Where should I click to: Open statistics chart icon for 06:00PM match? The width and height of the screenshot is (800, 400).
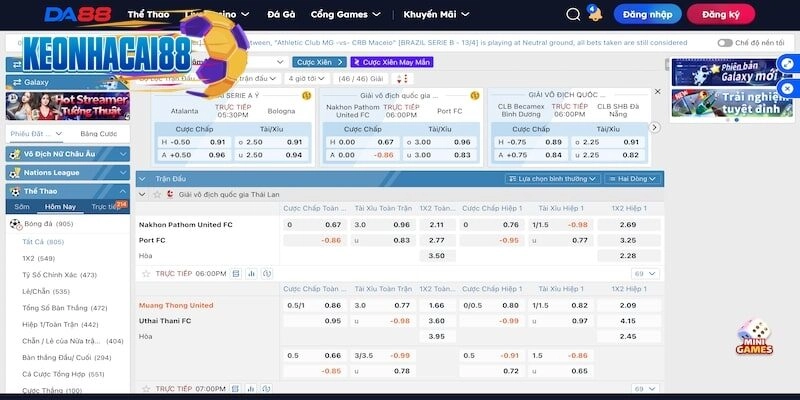[251, 273]
